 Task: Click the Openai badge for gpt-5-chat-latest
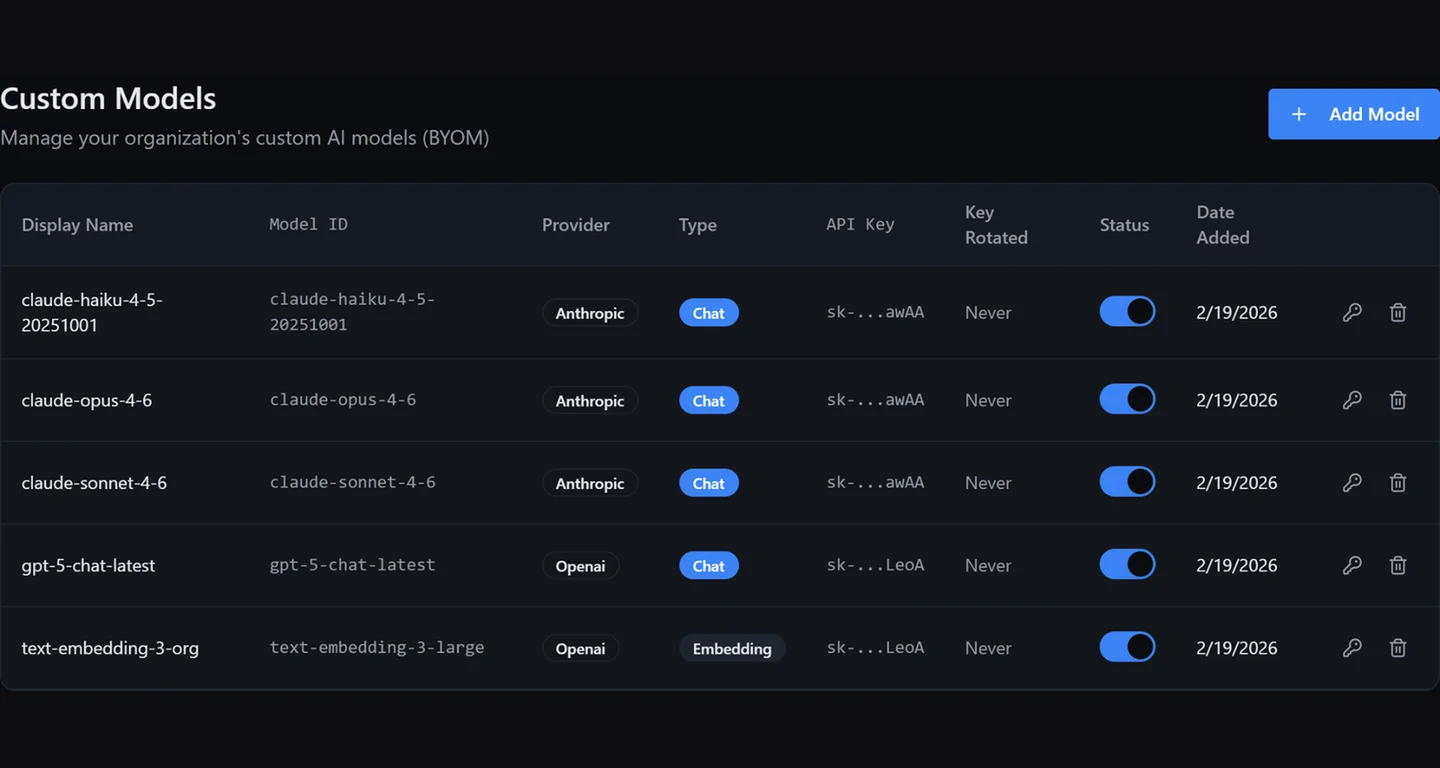(x=580, y=566)
